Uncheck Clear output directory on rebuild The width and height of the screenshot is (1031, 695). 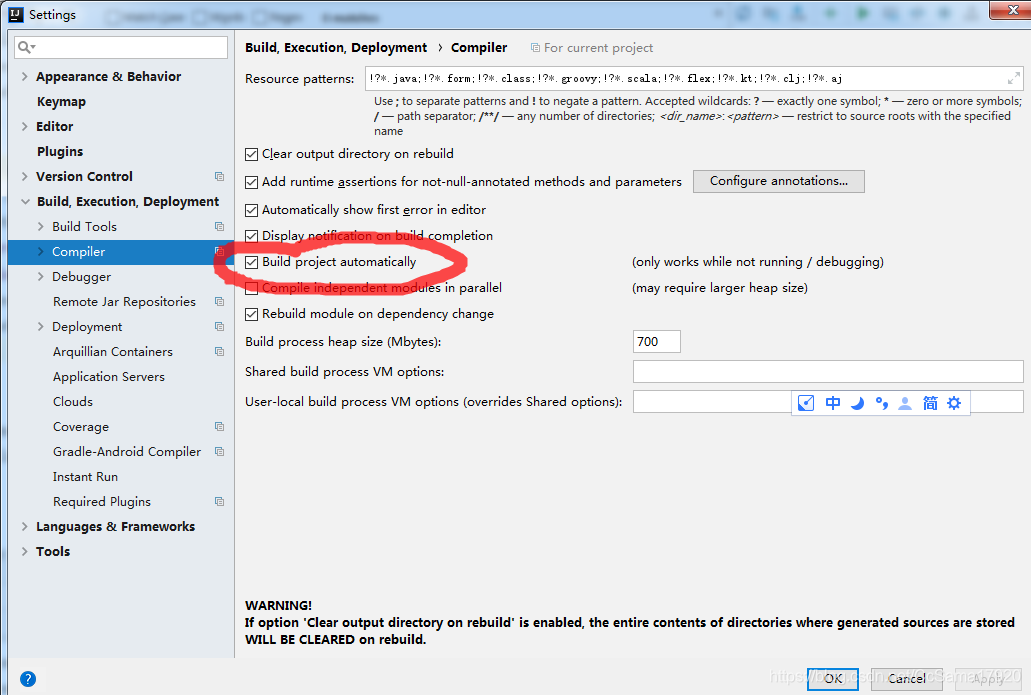(x=251, y=155)
